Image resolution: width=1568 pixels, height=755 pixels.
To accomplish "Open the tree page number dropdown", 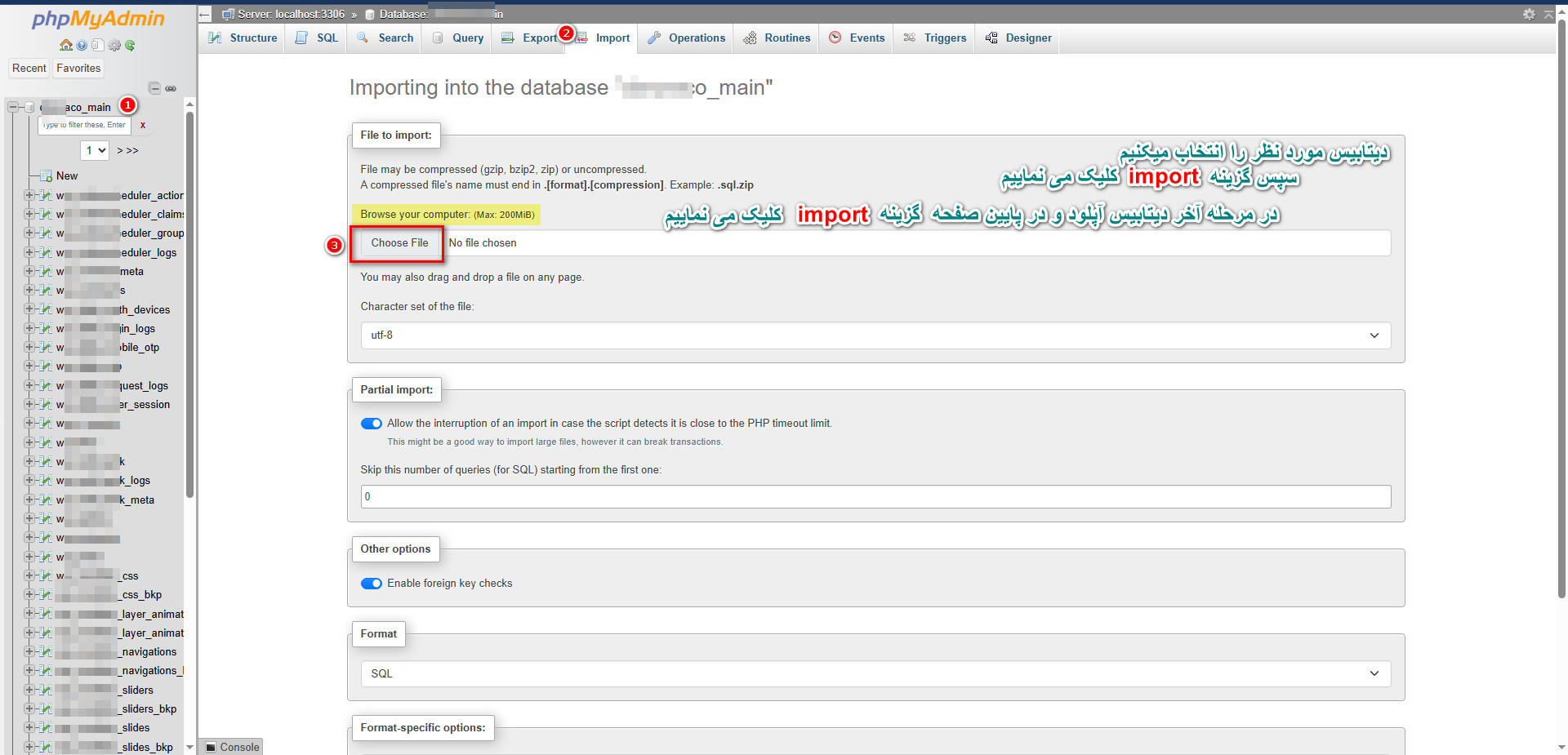I will click(x=96, y=150).
